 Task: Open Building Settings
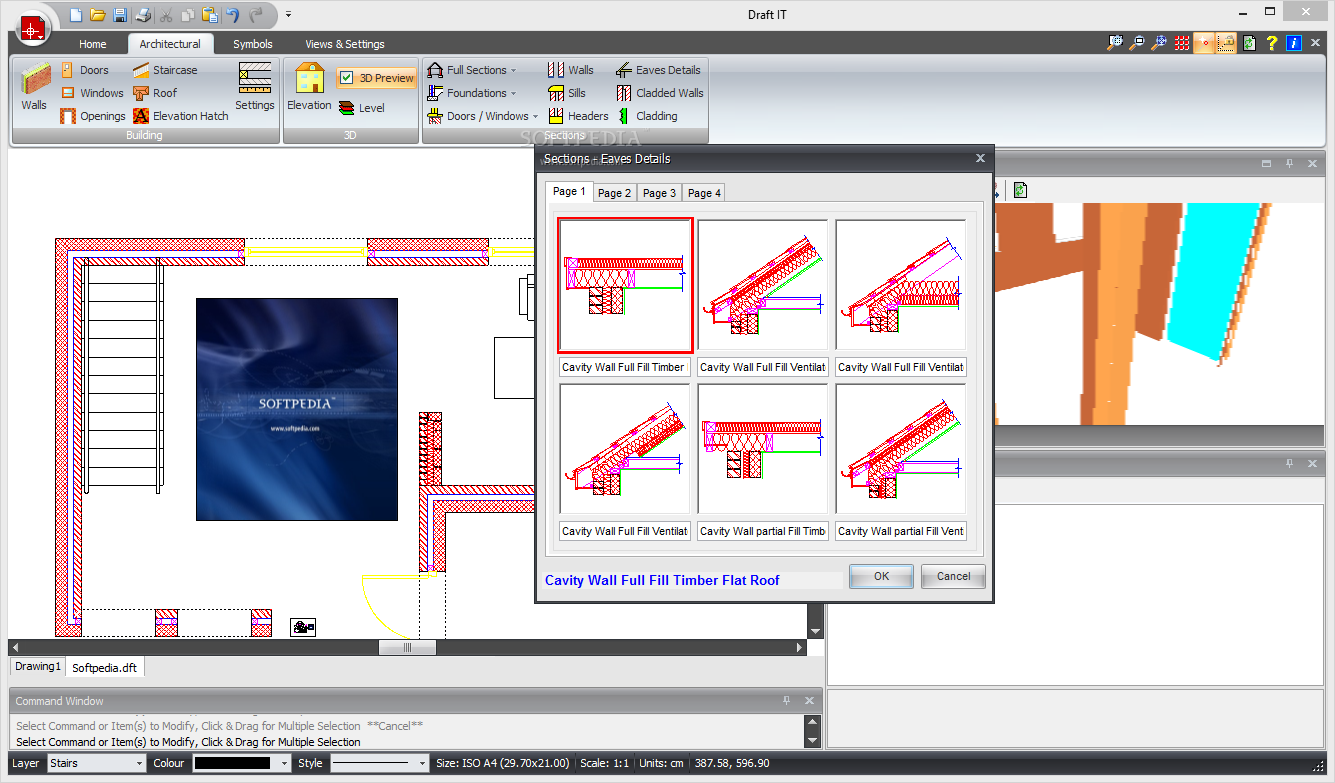click(x=255, y=86)
